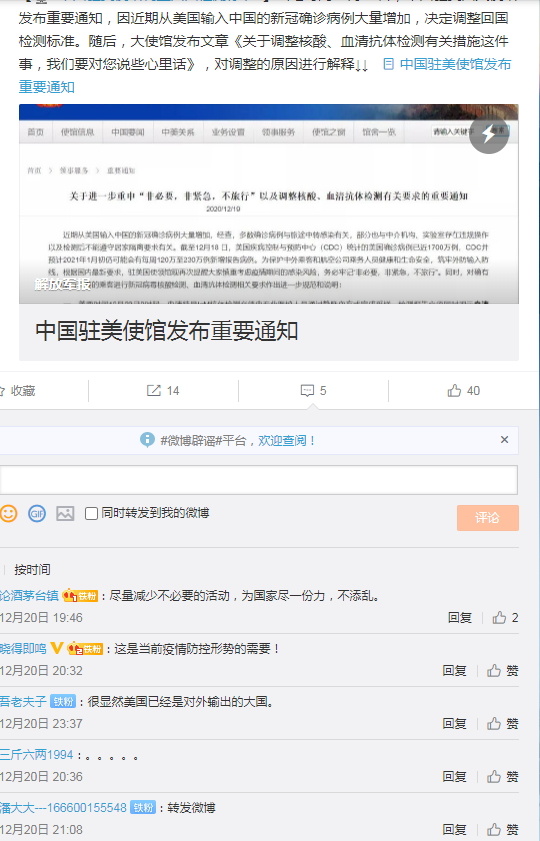Open the card title 中国驻美使馆发布重要通知
The image size is (540, 841).
point(167,331)
